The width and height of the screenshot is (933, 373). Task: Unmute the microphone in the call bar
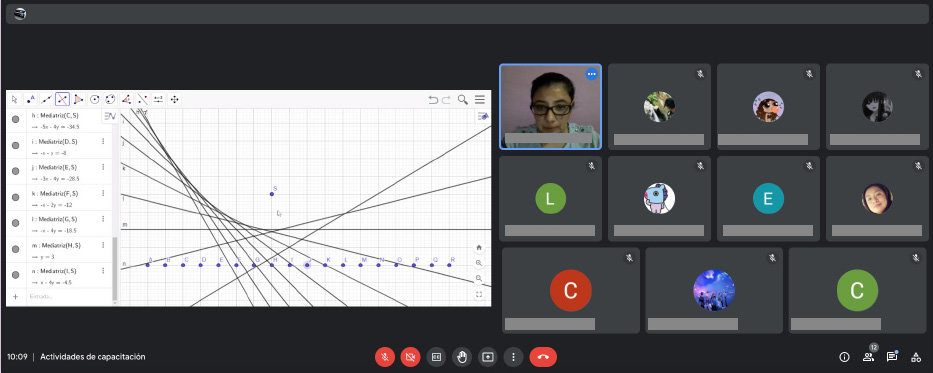click(x=385, y=357)
